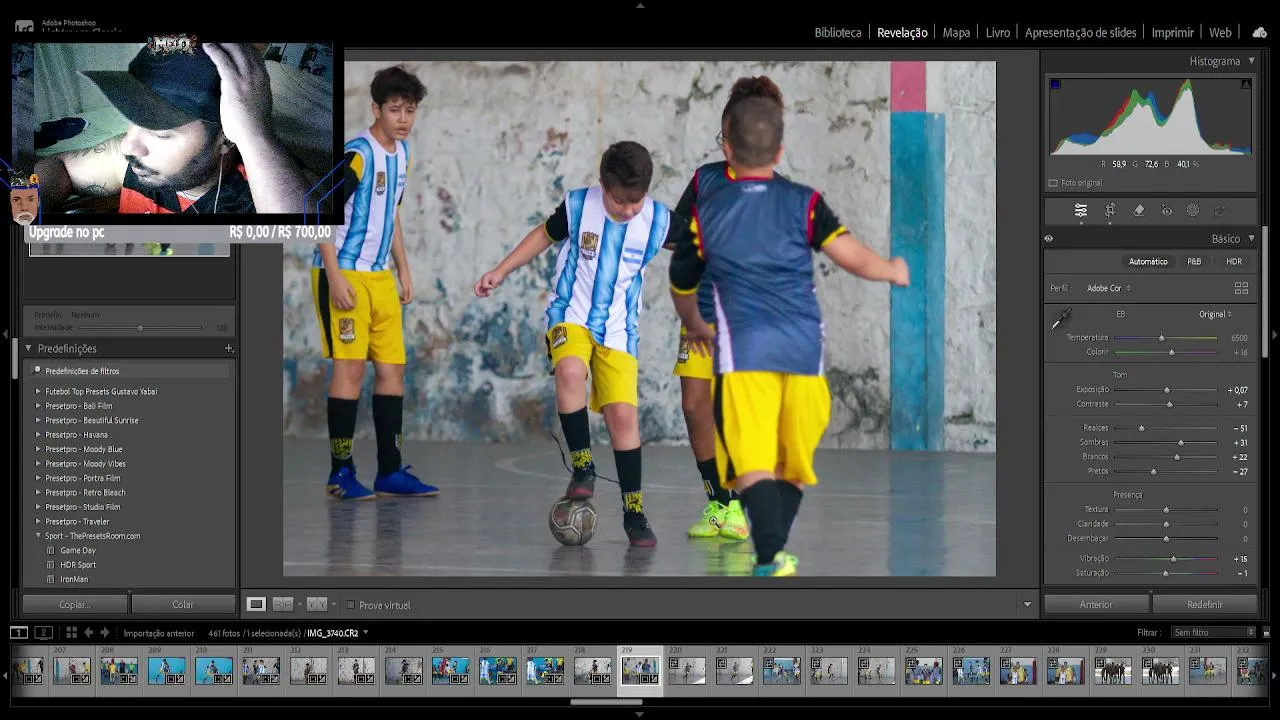Open the Biblioteca module

(x=838, y=33)
